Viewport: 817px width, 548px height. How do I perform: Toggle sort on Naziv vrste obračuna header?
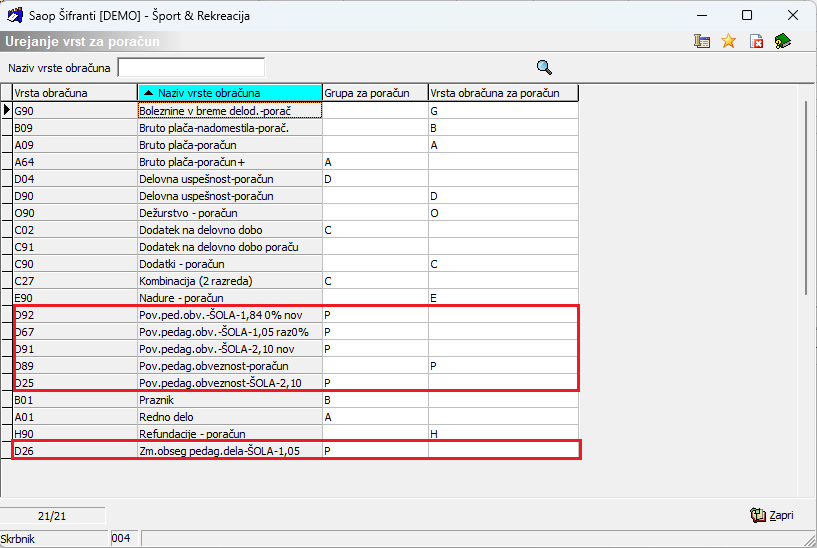point(230,93)
